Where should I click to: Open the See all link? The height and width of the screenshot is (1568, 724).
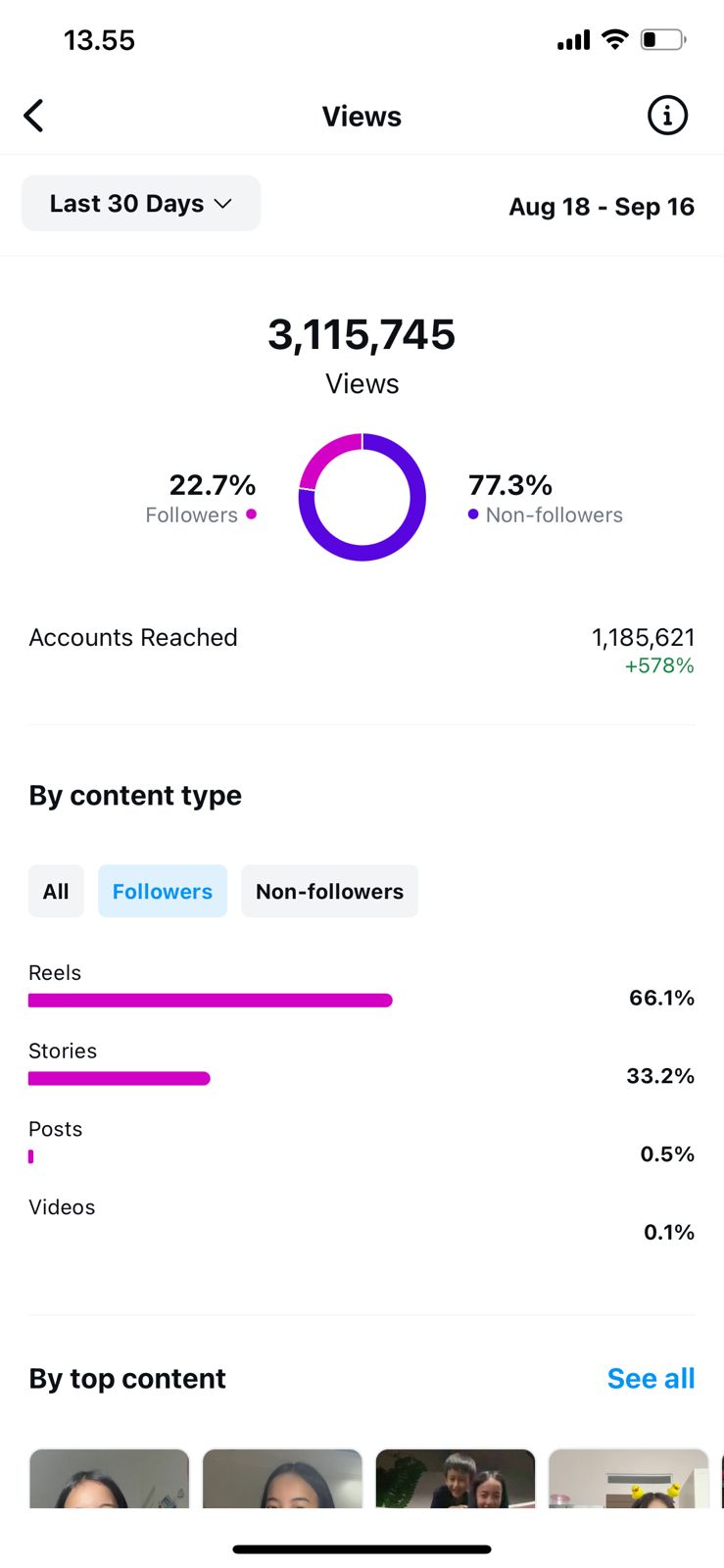tap(651, 1379)
